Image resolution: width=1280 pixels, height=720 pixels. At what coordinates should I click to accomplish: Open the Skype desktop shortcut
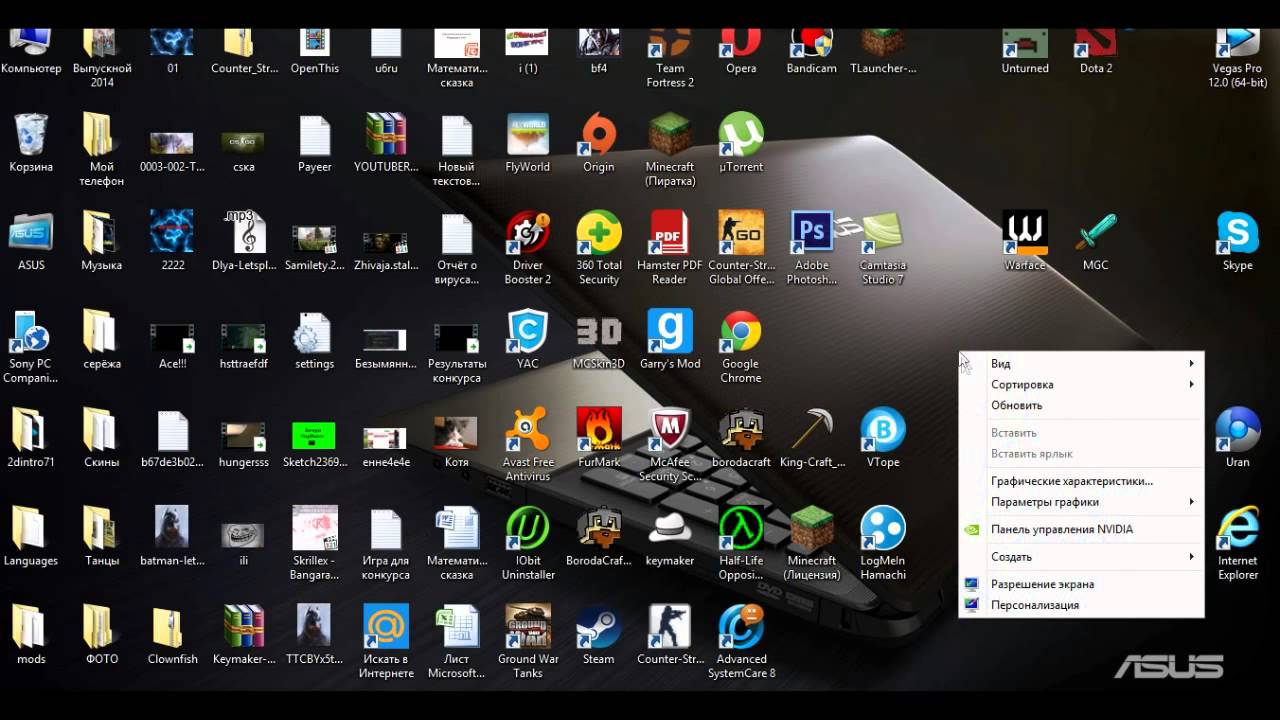point(1238,240)
